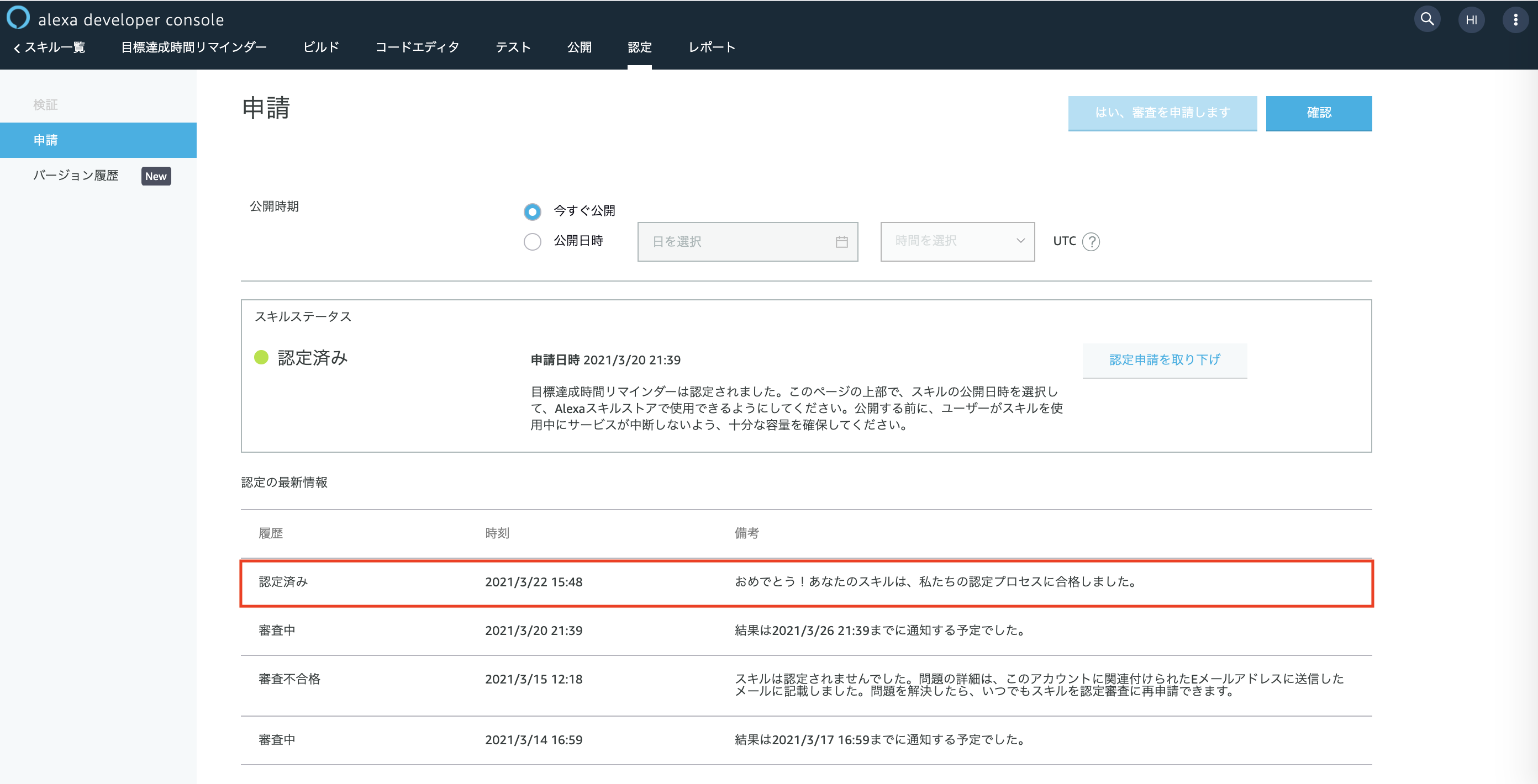Open the HI user profile icon
1538x784 pixels.
[1471, 20]
